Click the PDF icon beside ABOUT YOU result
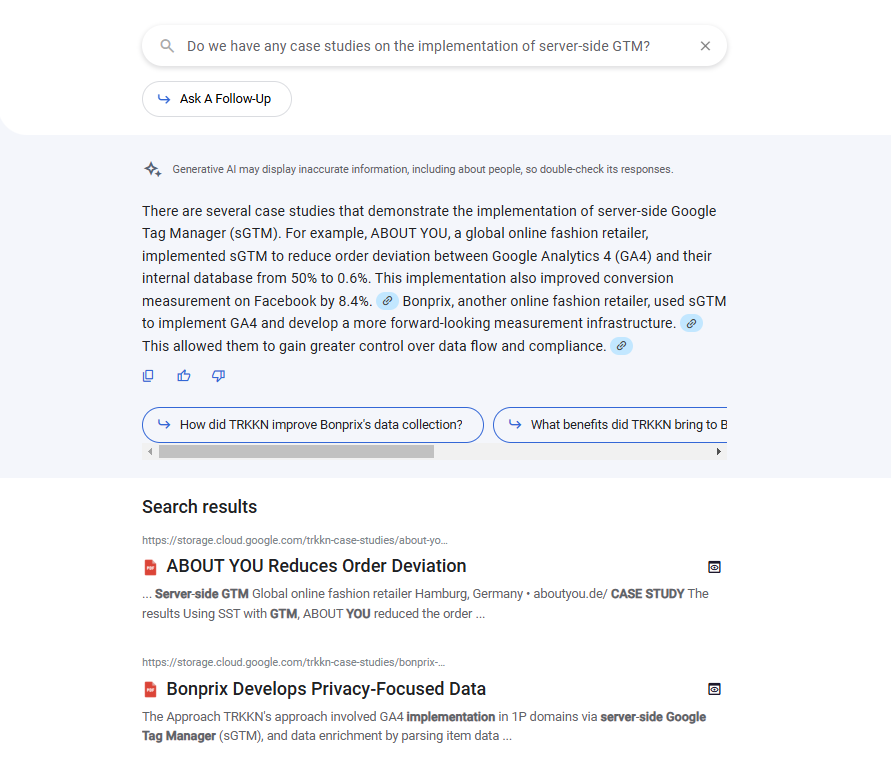Viewport: 891px width, 758px height. [x=150, y=566]
